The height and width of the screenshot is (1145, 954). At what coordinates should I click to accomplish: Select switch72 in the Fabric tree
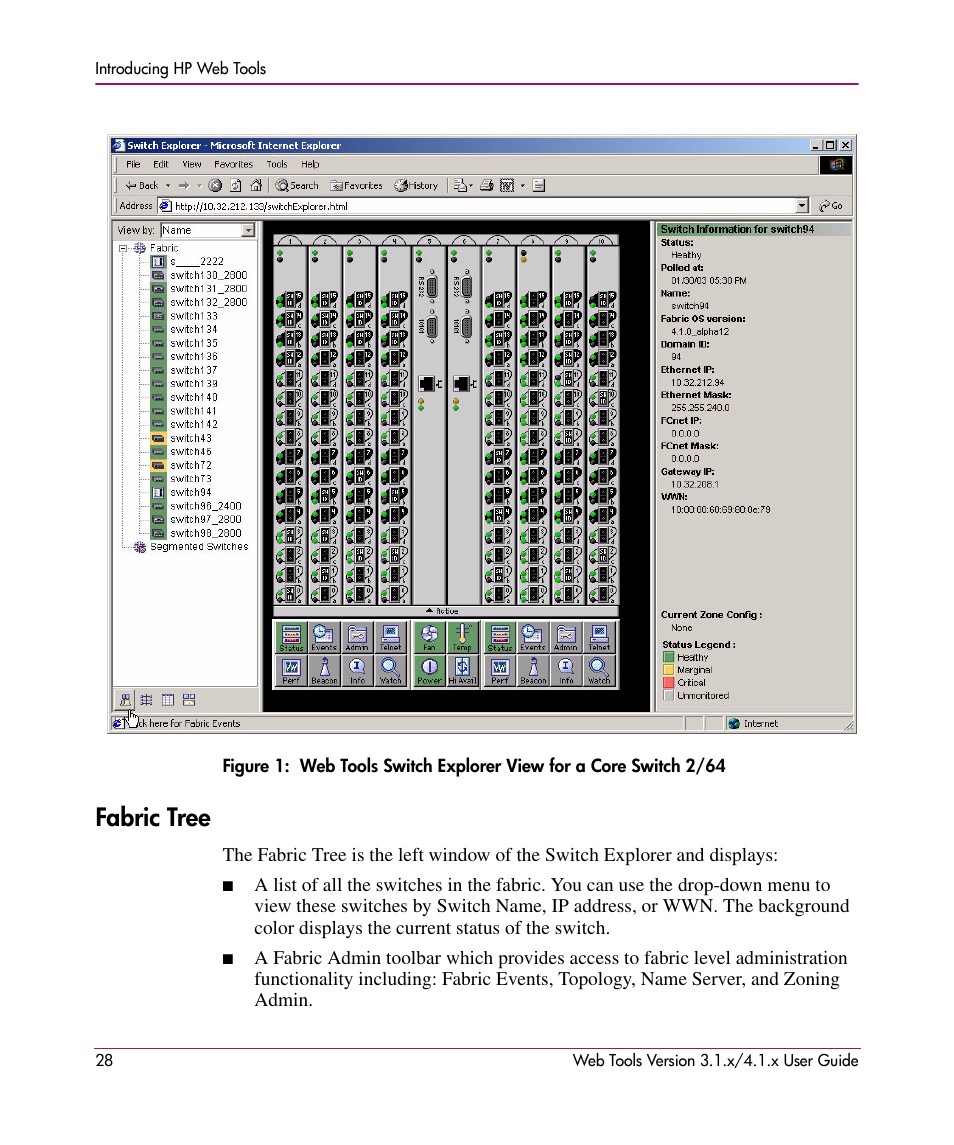tap(191, 465)
